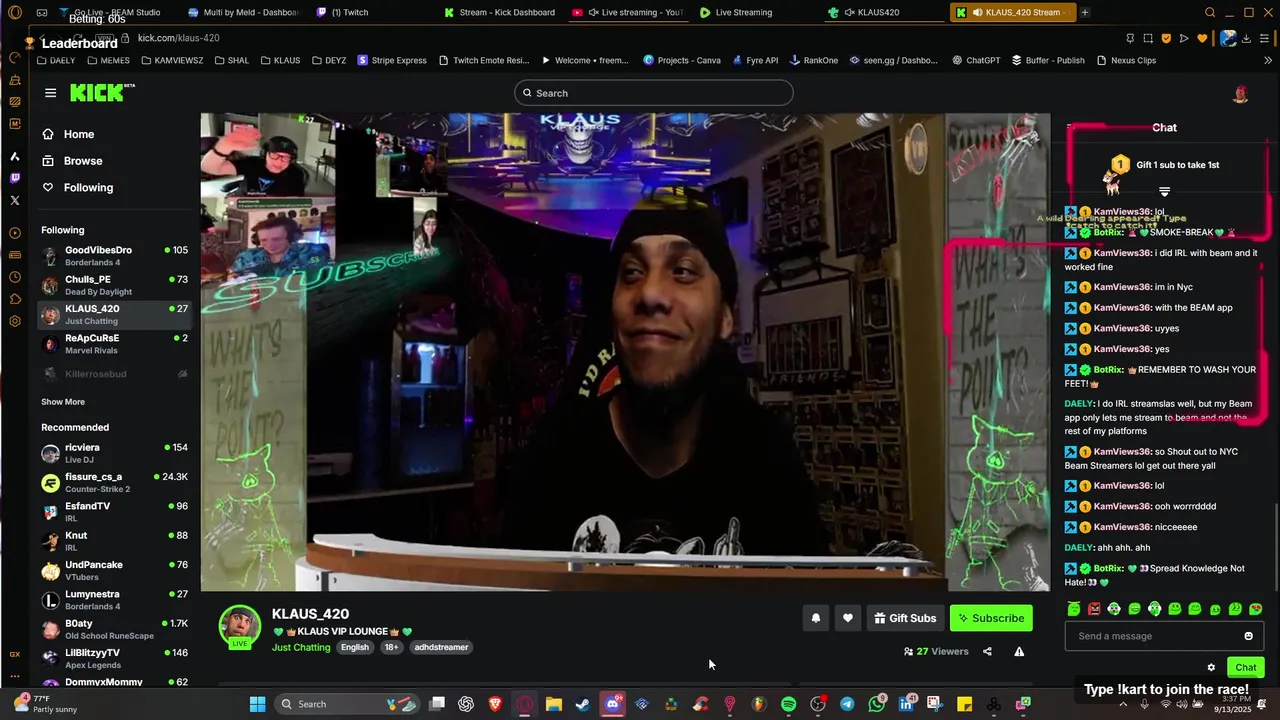The height and width of the screenshot is (720, 1280).
Task: Open B0aty recommended channel
Action: tap(114, 629)
